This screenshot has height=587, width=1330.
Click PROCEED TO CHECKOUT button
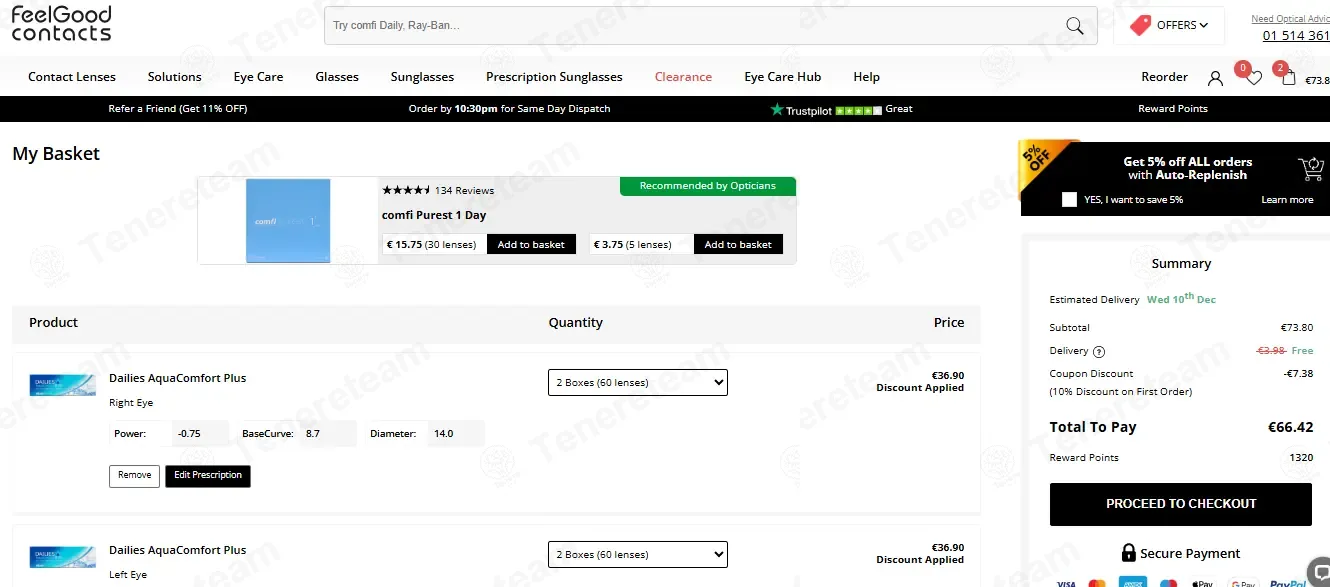click(1181, 504)
